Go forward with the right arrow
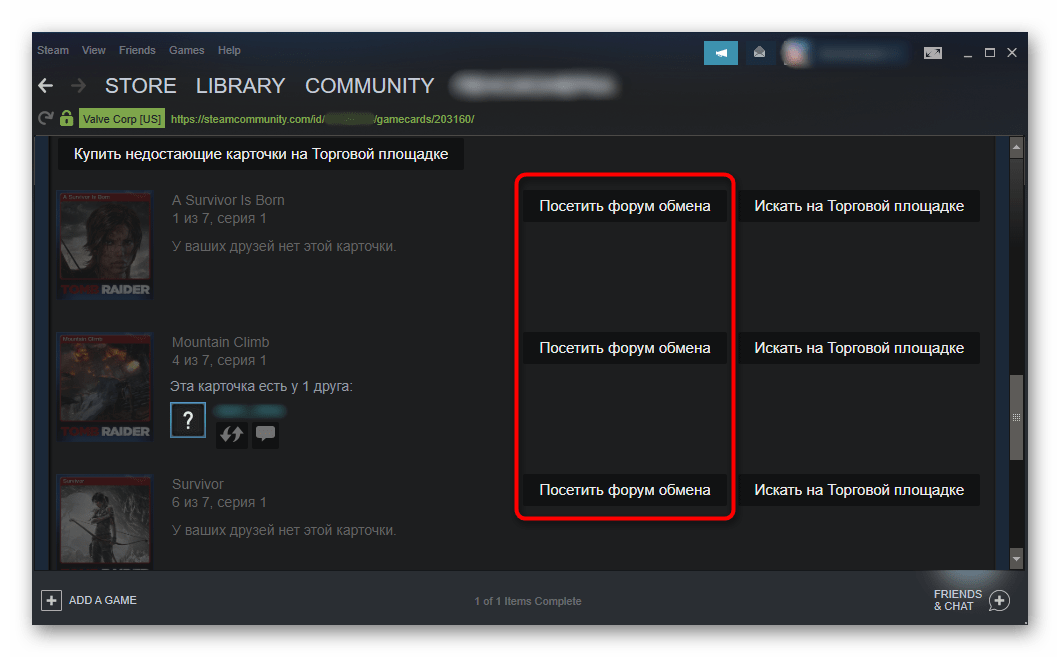Viewport: 1060px width, 657px height. coord(78,85)
